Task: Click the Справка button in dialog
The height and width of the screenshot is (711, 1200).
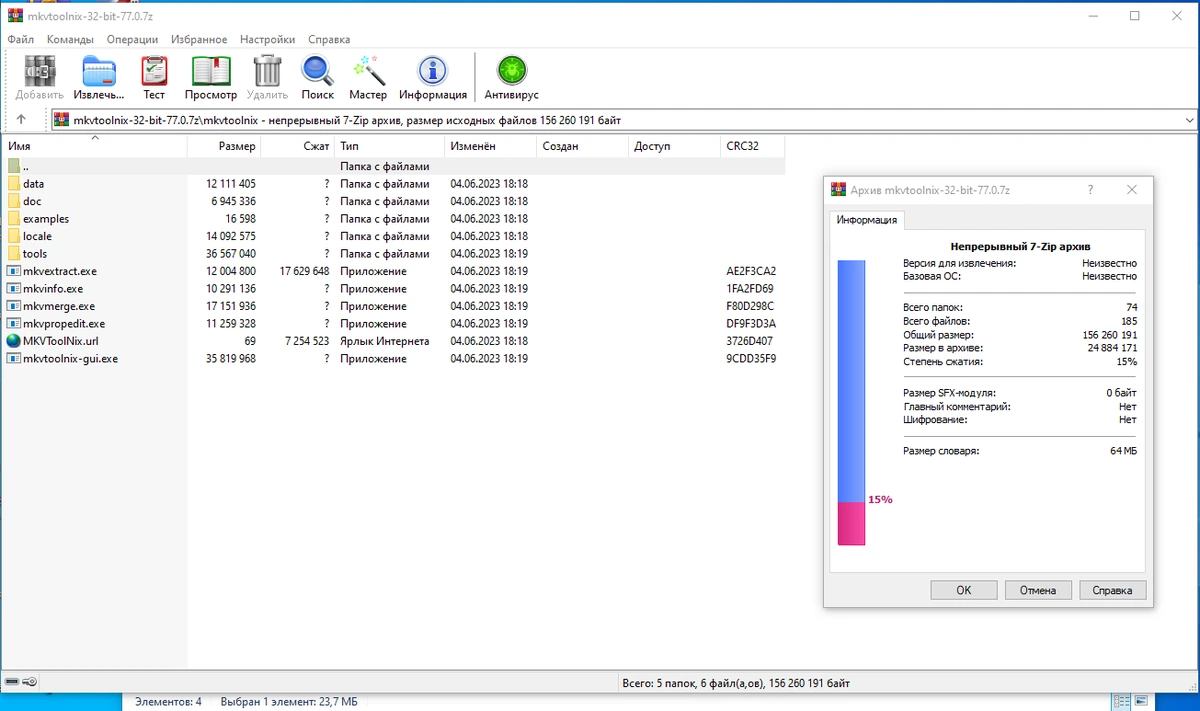Action: (1113, 590)
